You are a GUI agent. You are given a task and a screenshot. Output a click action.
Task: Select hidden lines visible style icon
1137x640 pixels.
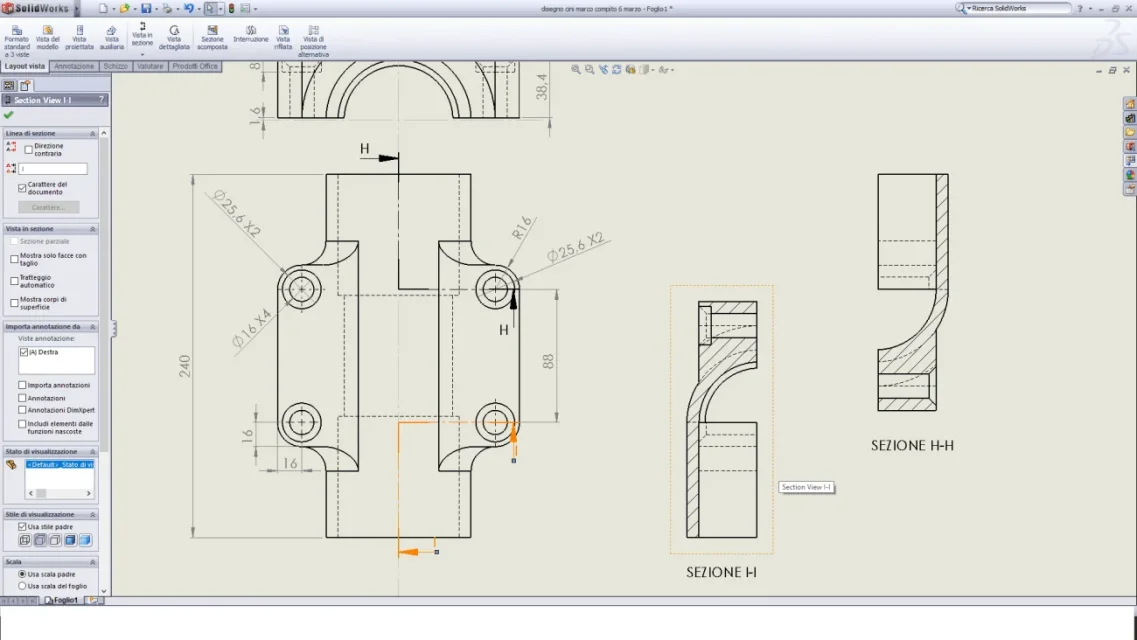(40, 540)
